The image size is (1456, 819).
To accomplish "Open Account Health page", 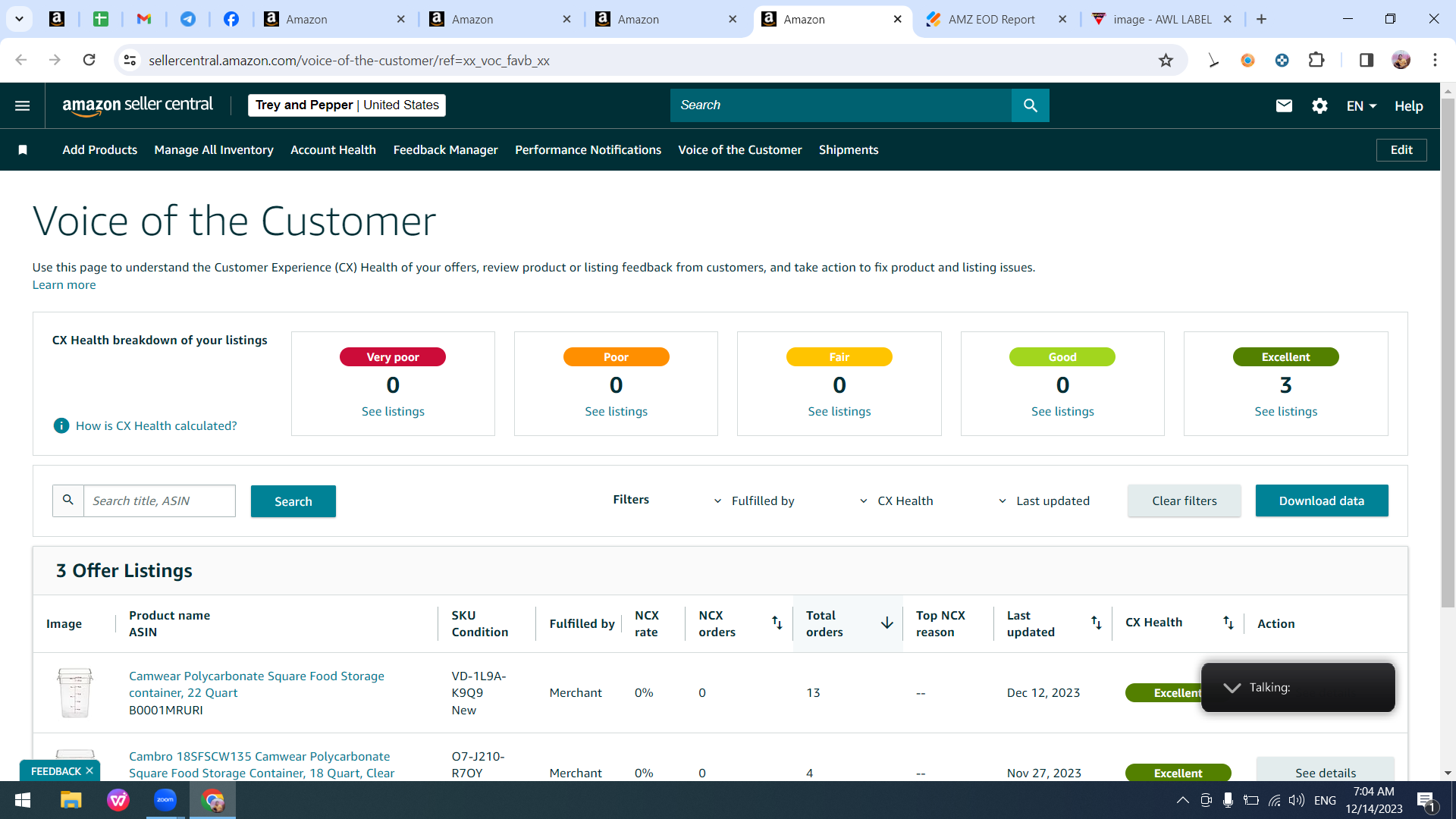I will coord(333,150).
